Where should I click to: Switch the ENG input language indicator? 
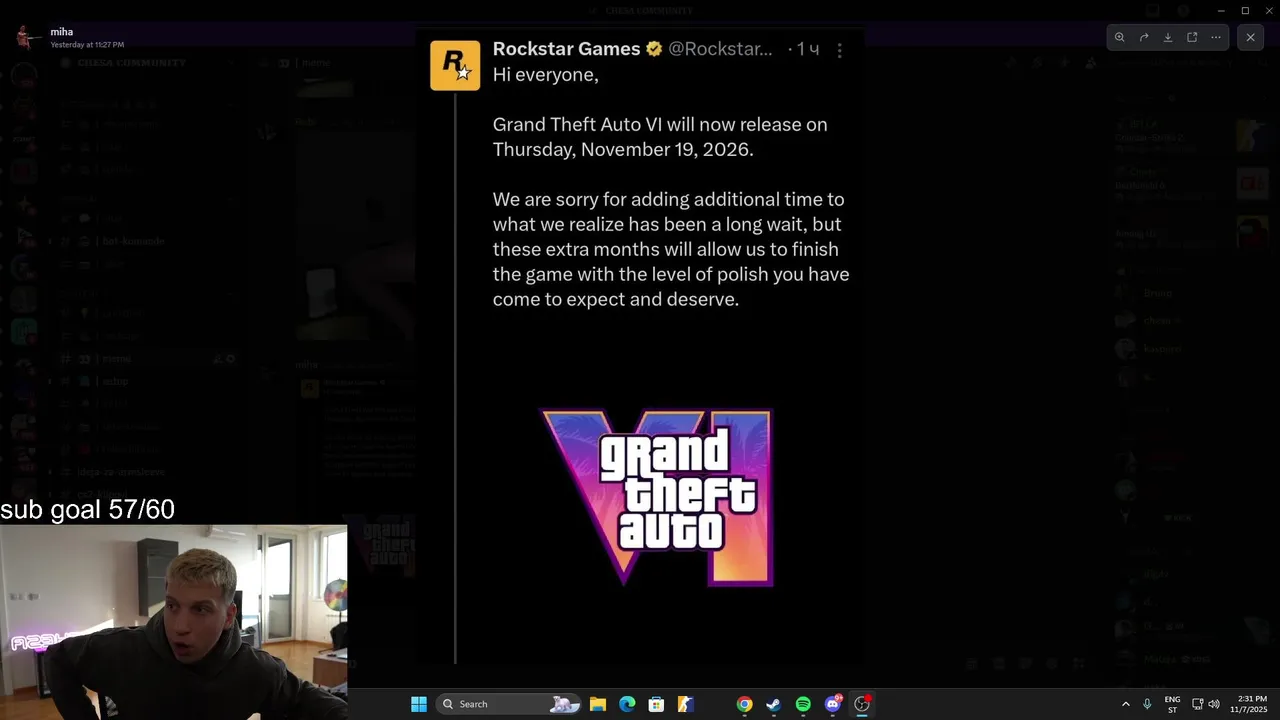tap(1172, 704)
